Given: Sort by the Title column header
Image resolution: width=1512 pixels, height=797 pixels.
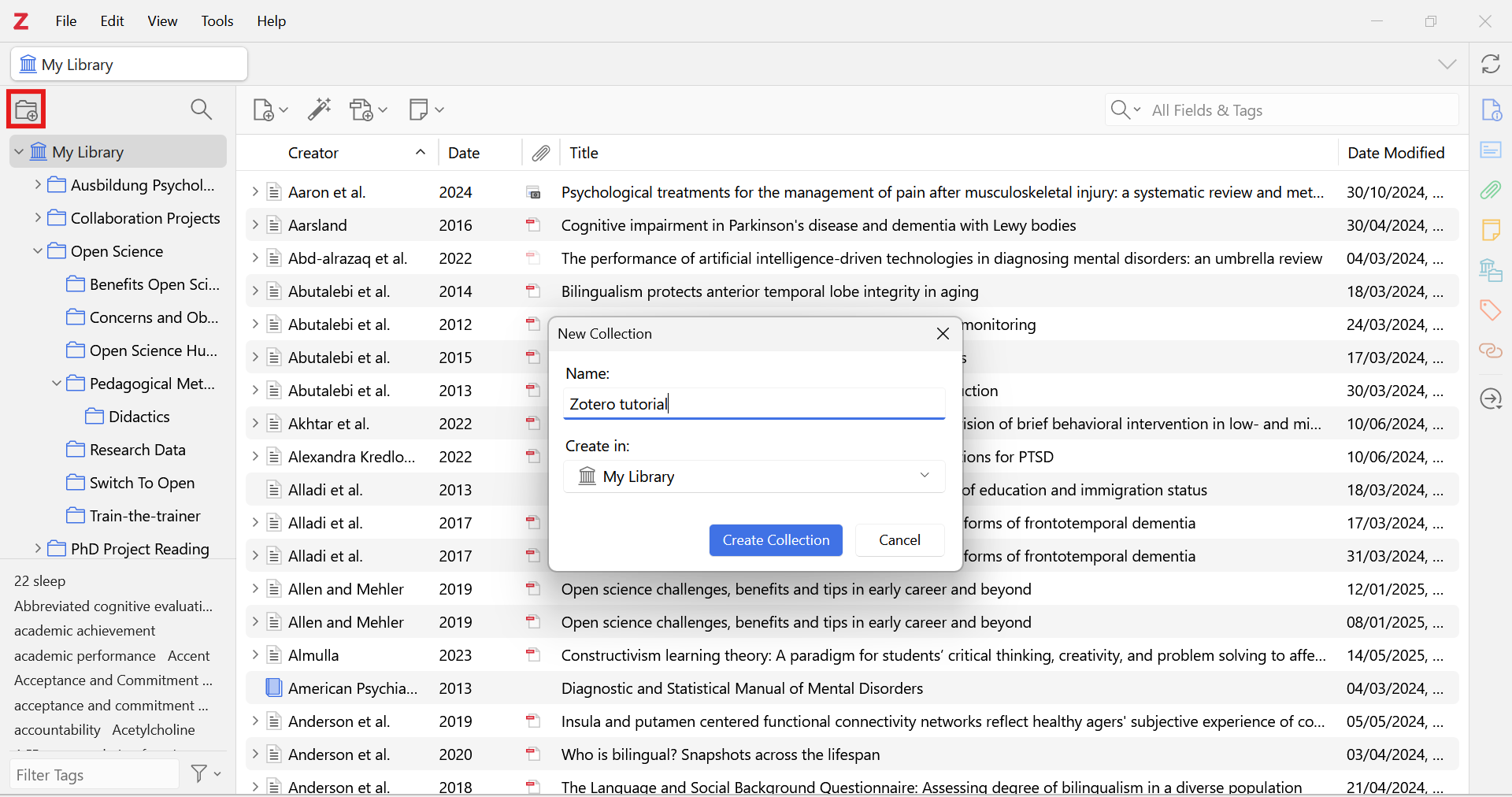Looking at the screenshot, I should [x=948, y=154].
